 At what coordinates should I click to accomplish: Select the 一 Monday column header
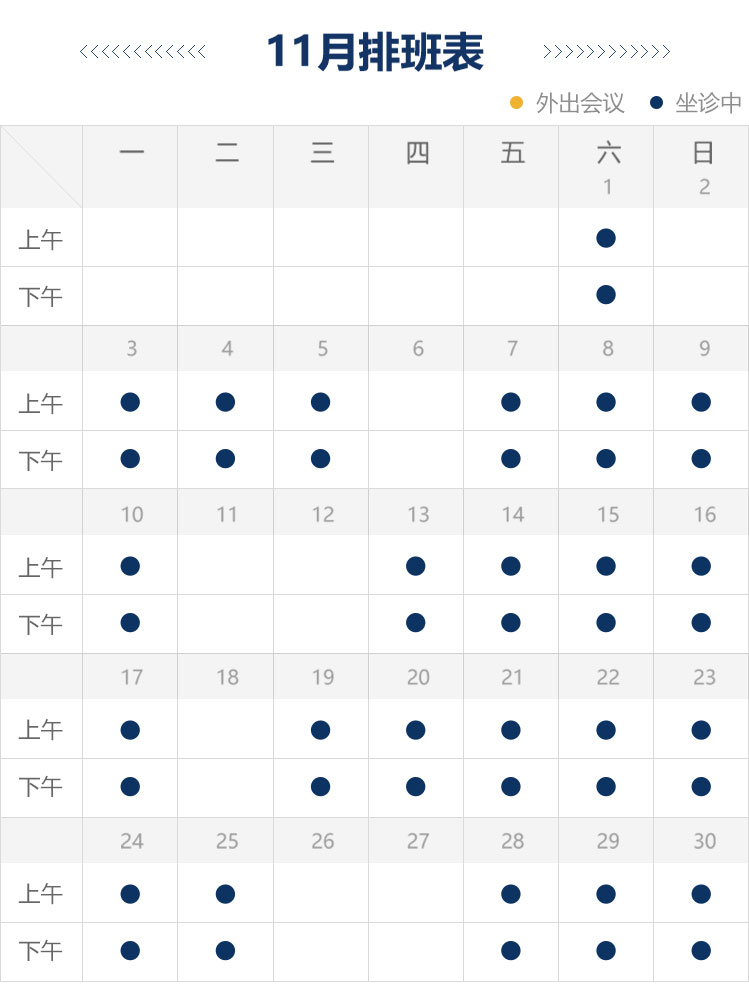point(131,153)
